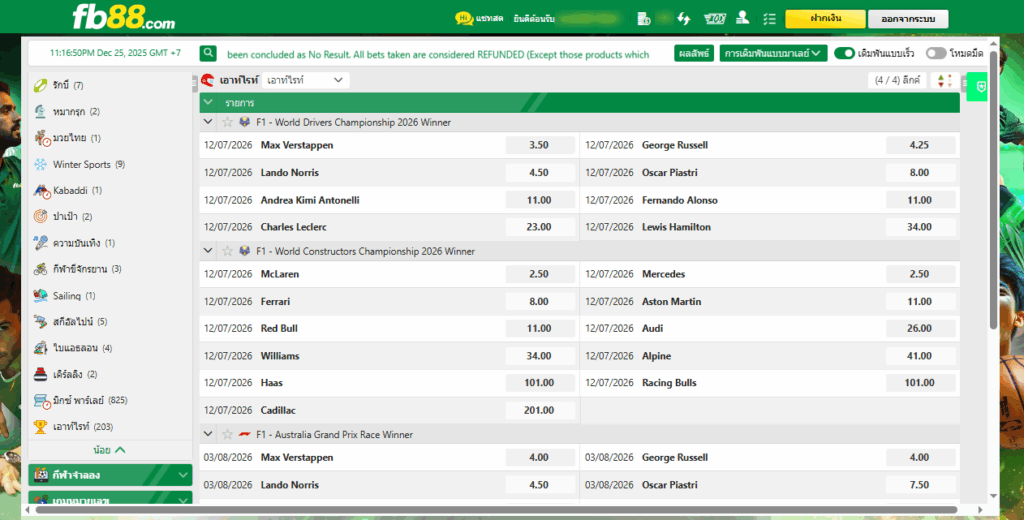Image resolution: width=1024 pixels, height=520 pixels.
Task: Select the archery target icon (ปาเป้า)
Action: pyautogui.click(x=40, y=216)
